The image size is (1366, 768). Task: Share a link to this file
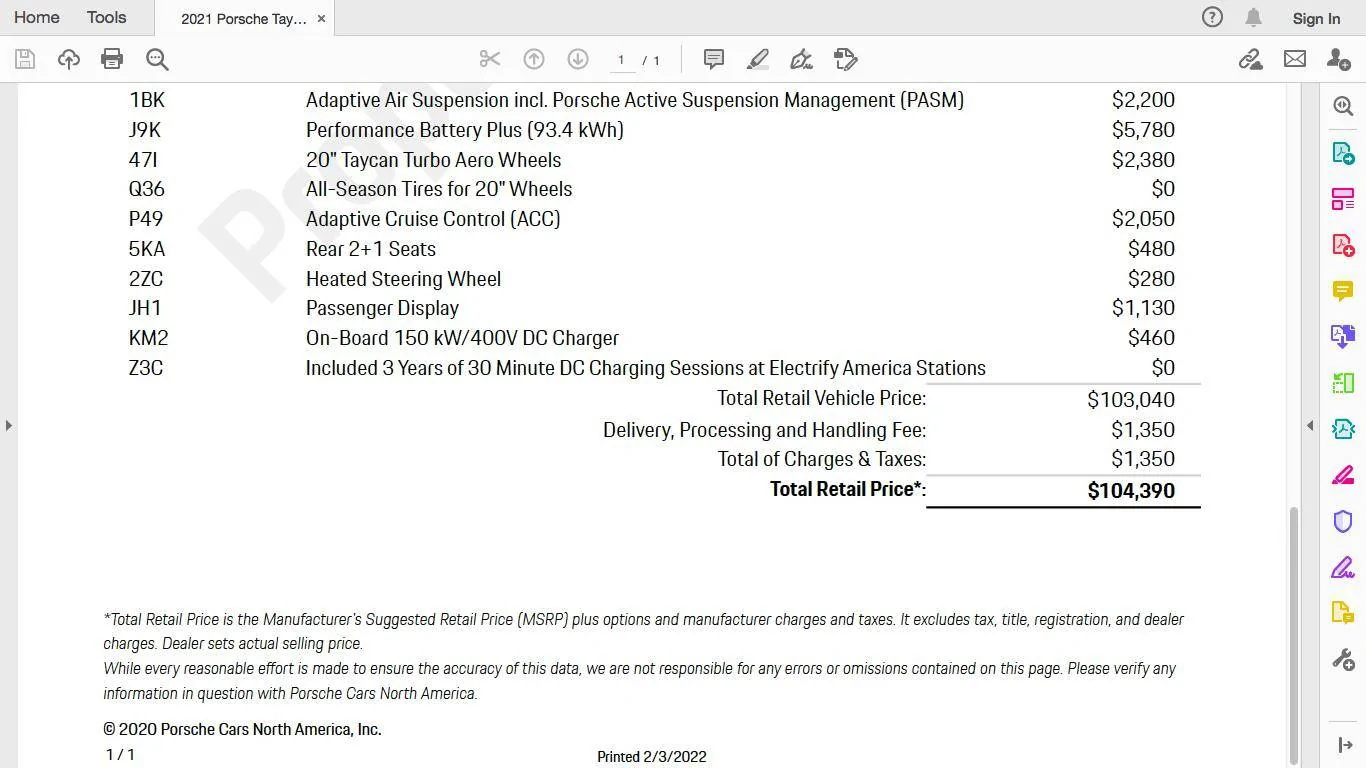(x=1250, y=59)
